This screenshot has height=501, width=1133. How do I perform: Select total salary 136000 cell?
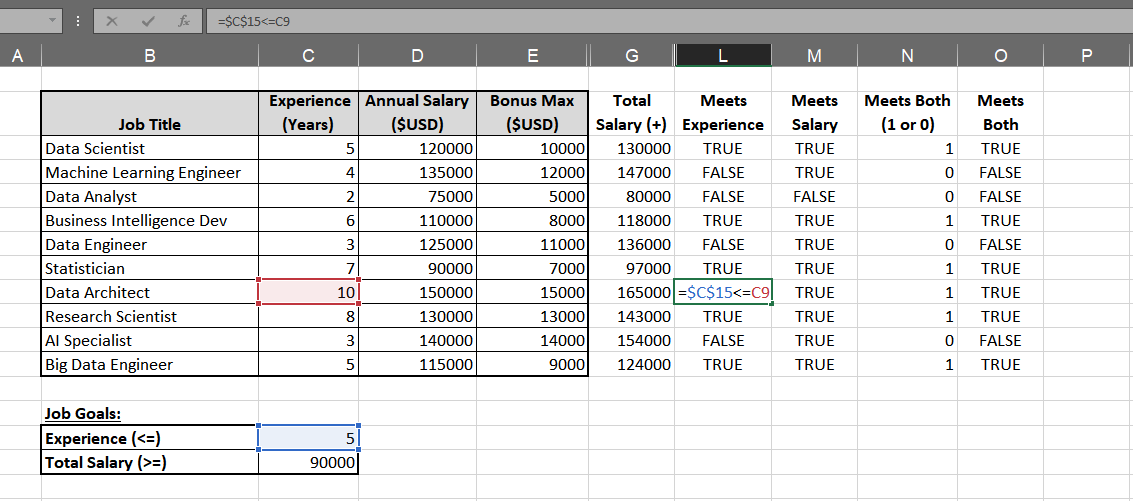[632, 244]
